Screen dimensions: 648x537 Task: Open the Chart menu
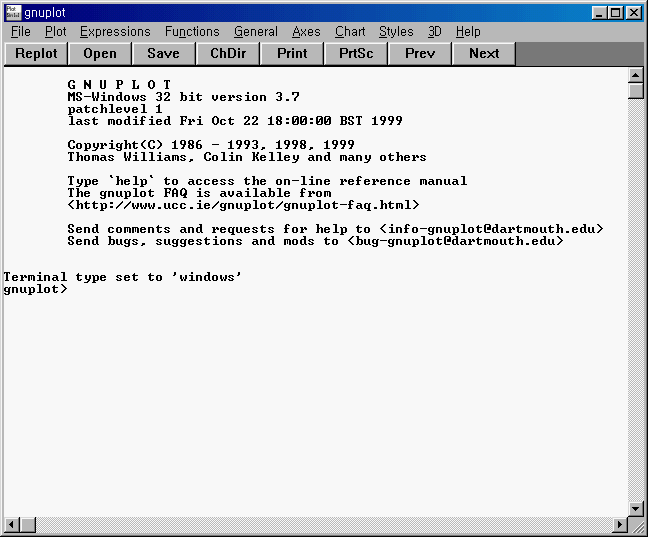(350, 32)
